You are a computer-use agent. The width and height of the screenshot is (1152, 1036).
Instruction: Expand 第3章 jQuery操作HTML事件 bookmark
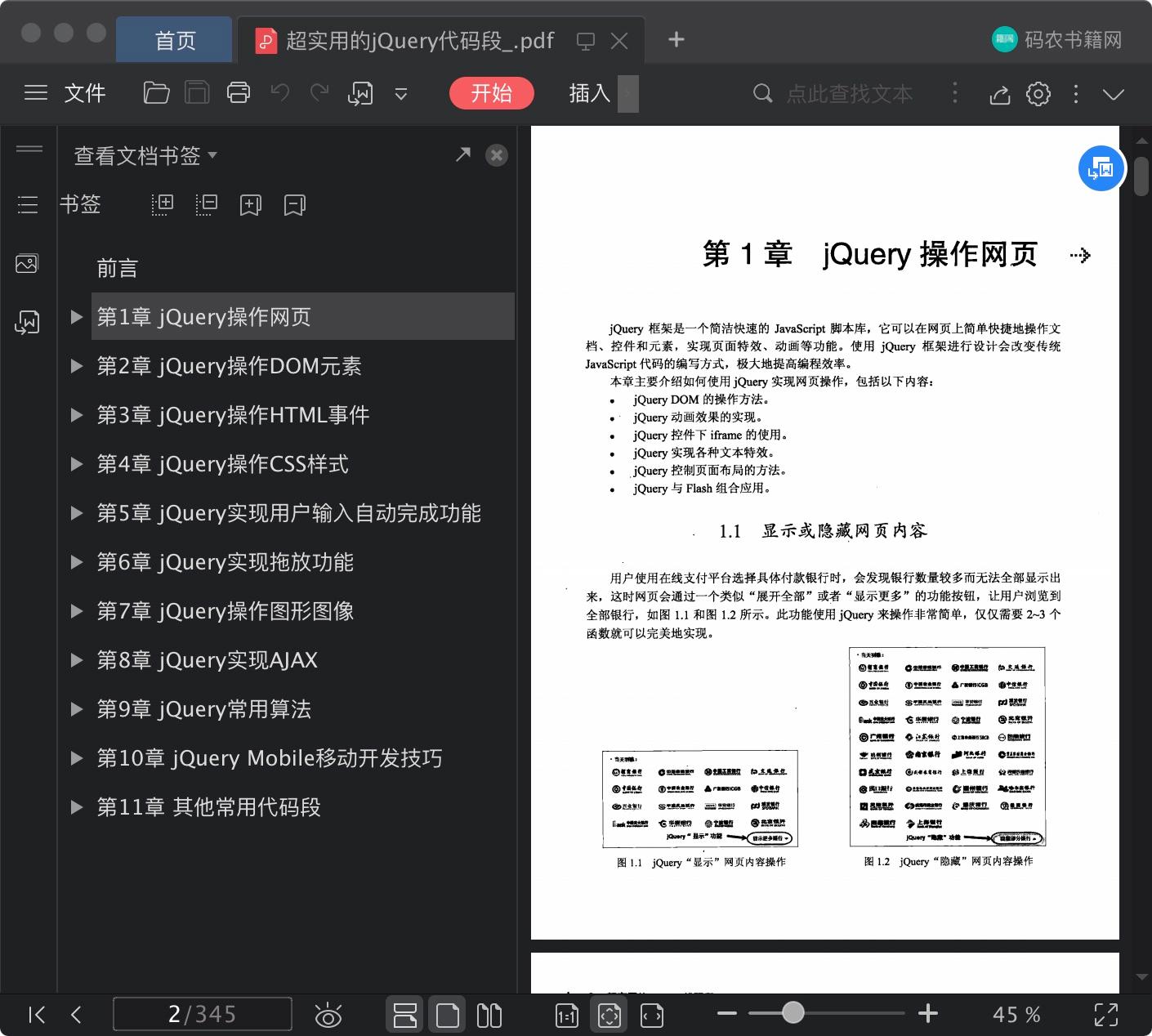77,415
